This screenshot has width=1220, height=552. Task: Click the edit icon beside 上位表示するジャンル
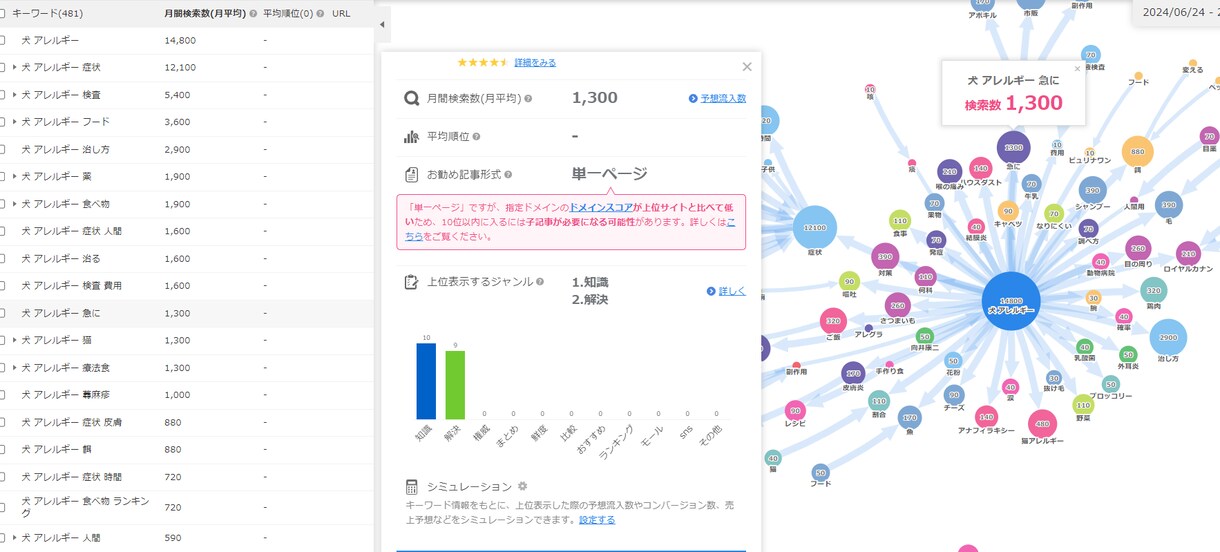coord(411,282)
